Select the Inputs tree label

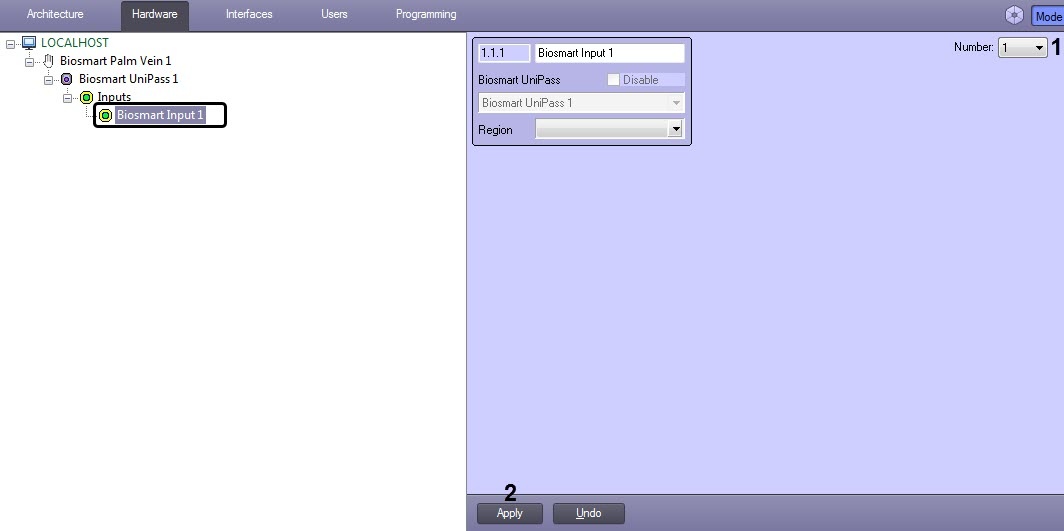tap(114, 98)
